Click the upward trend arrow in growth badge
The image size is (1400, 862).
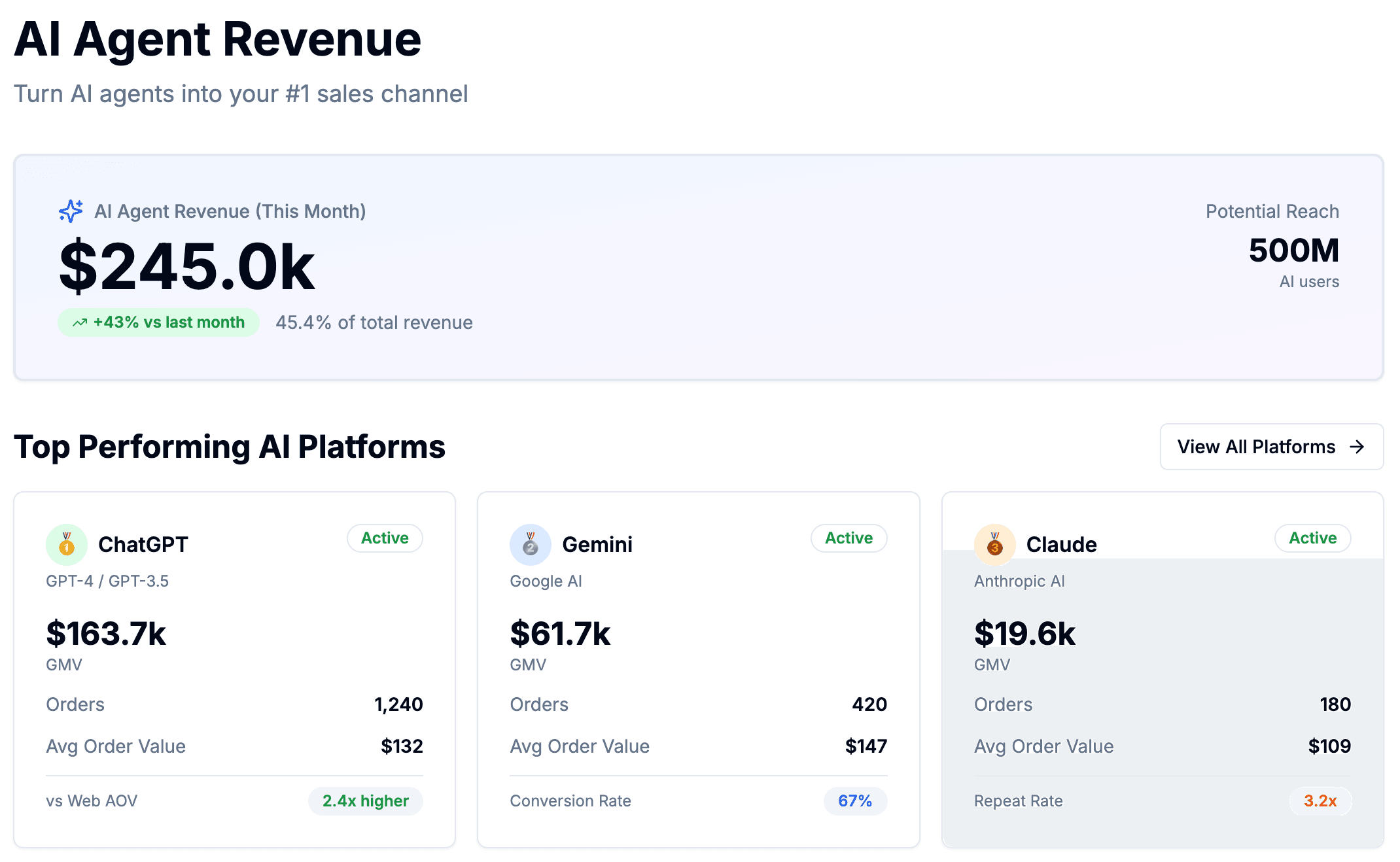click(x=80, y=322)
